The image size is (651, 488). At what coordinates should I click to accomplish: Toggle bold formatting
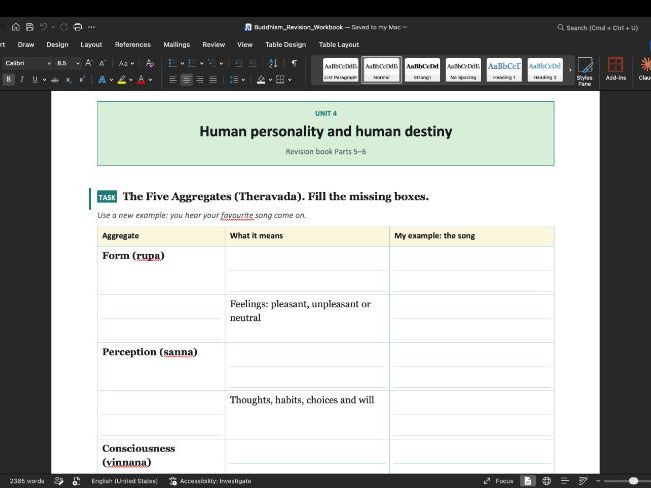pos(8,79)
